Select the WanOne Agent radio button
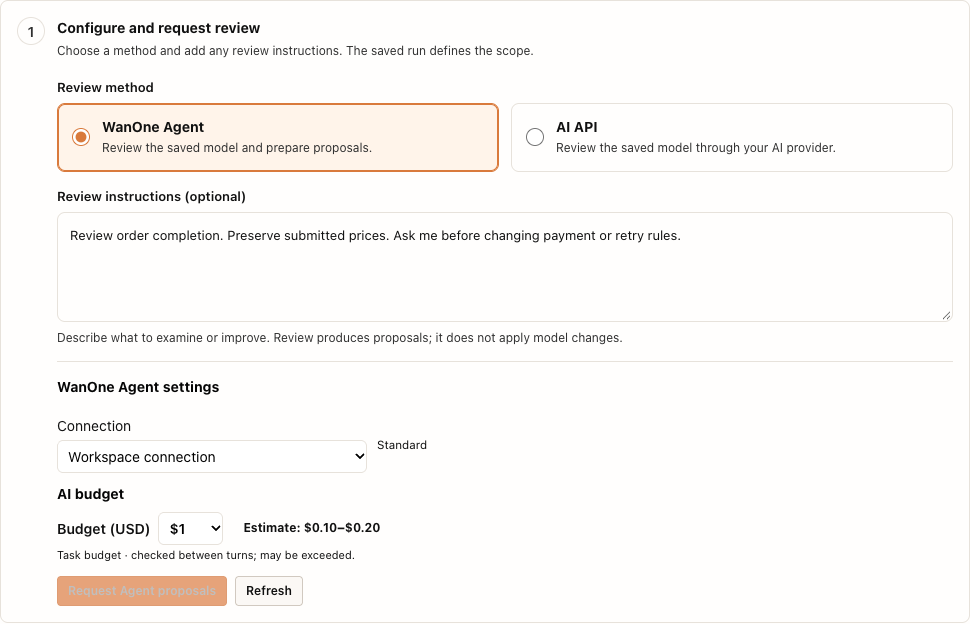Viewport: 970px width, 624px height. click(81, 137)
